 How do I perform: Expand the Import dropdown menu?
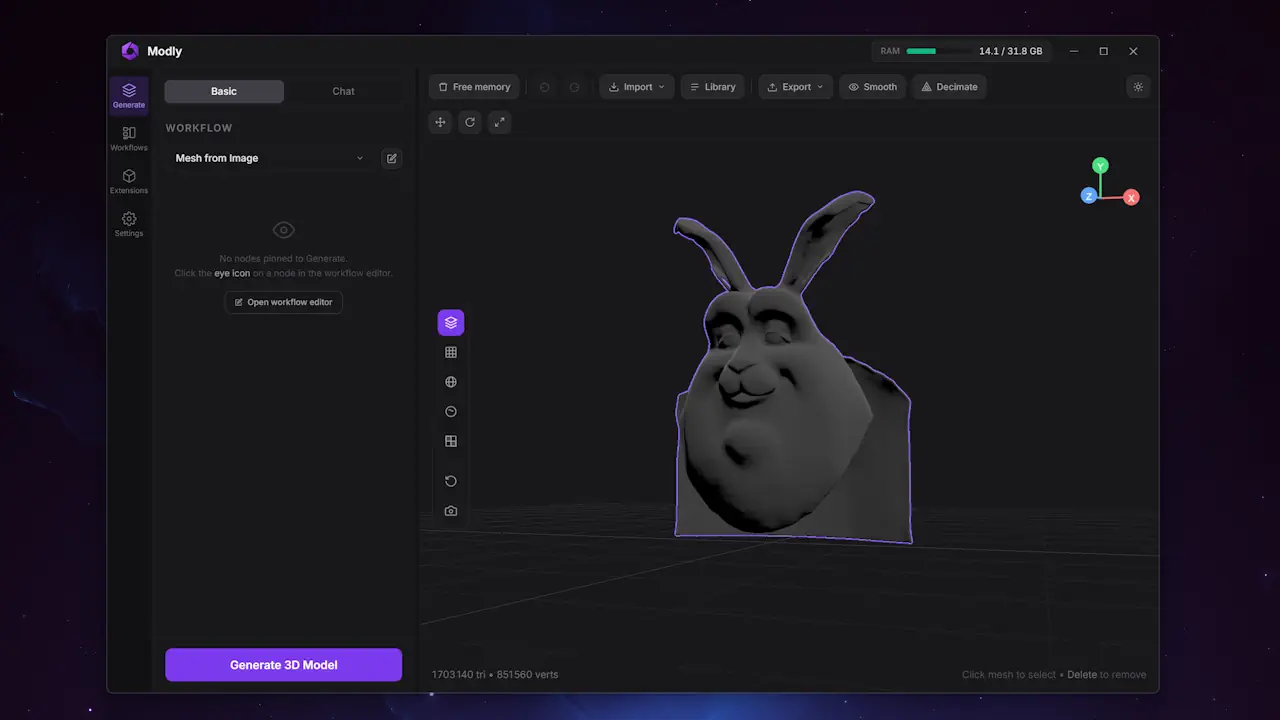[637, 87]
